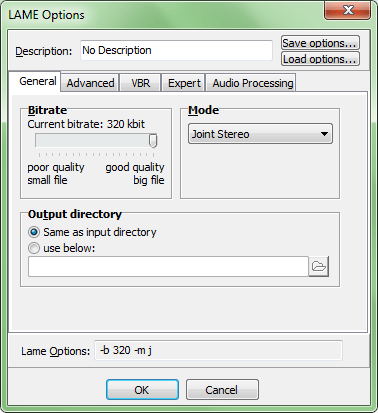378x413 pixels.
Task: Select the 'use below' radio button
Action: click(34, 248)
